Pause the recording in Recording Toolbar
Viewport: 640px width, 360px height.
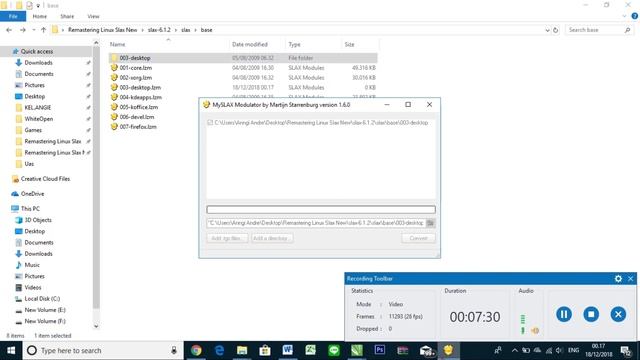click(x=564, y=314)
